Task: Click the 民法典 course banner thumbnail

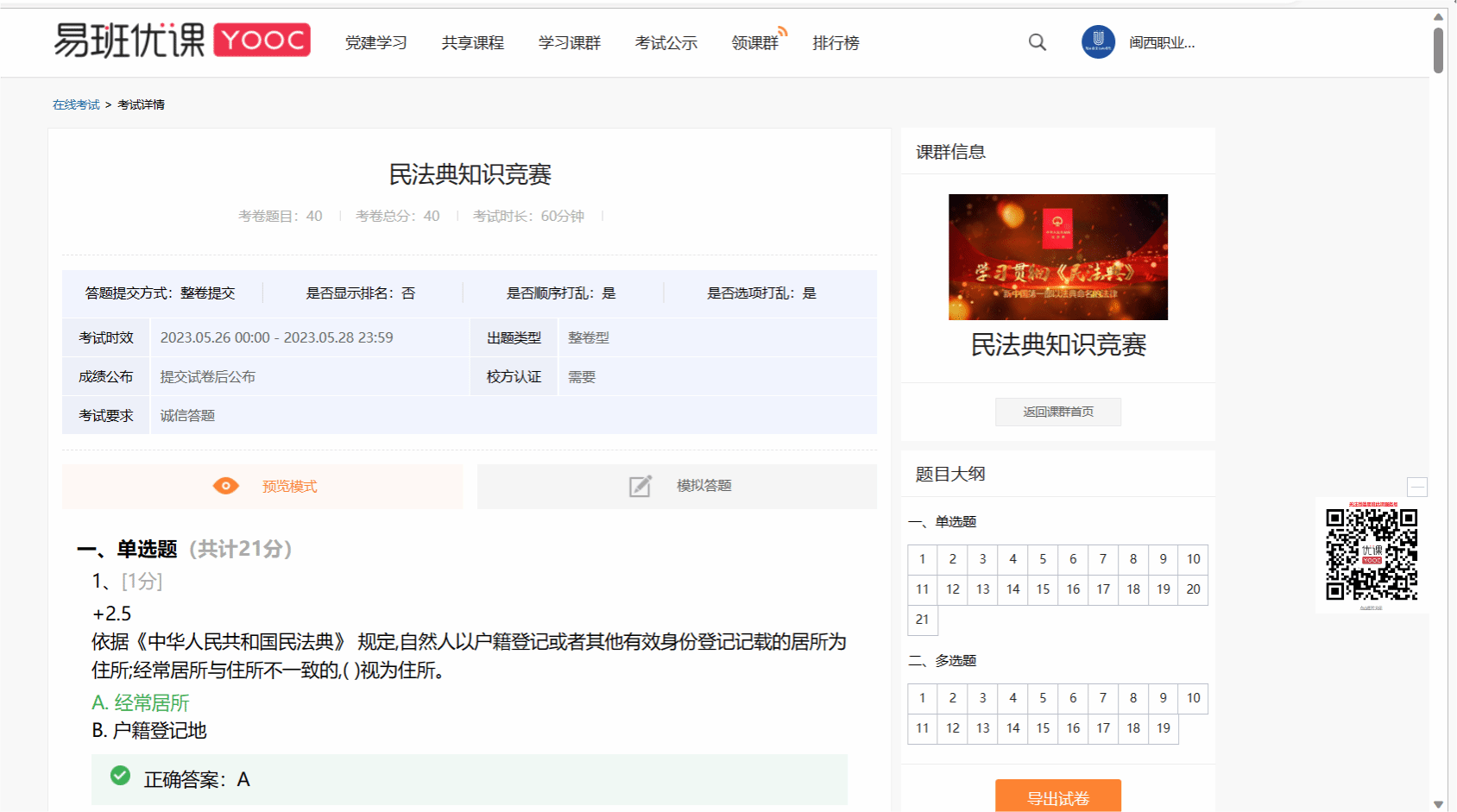Action: coord(1057,257)
